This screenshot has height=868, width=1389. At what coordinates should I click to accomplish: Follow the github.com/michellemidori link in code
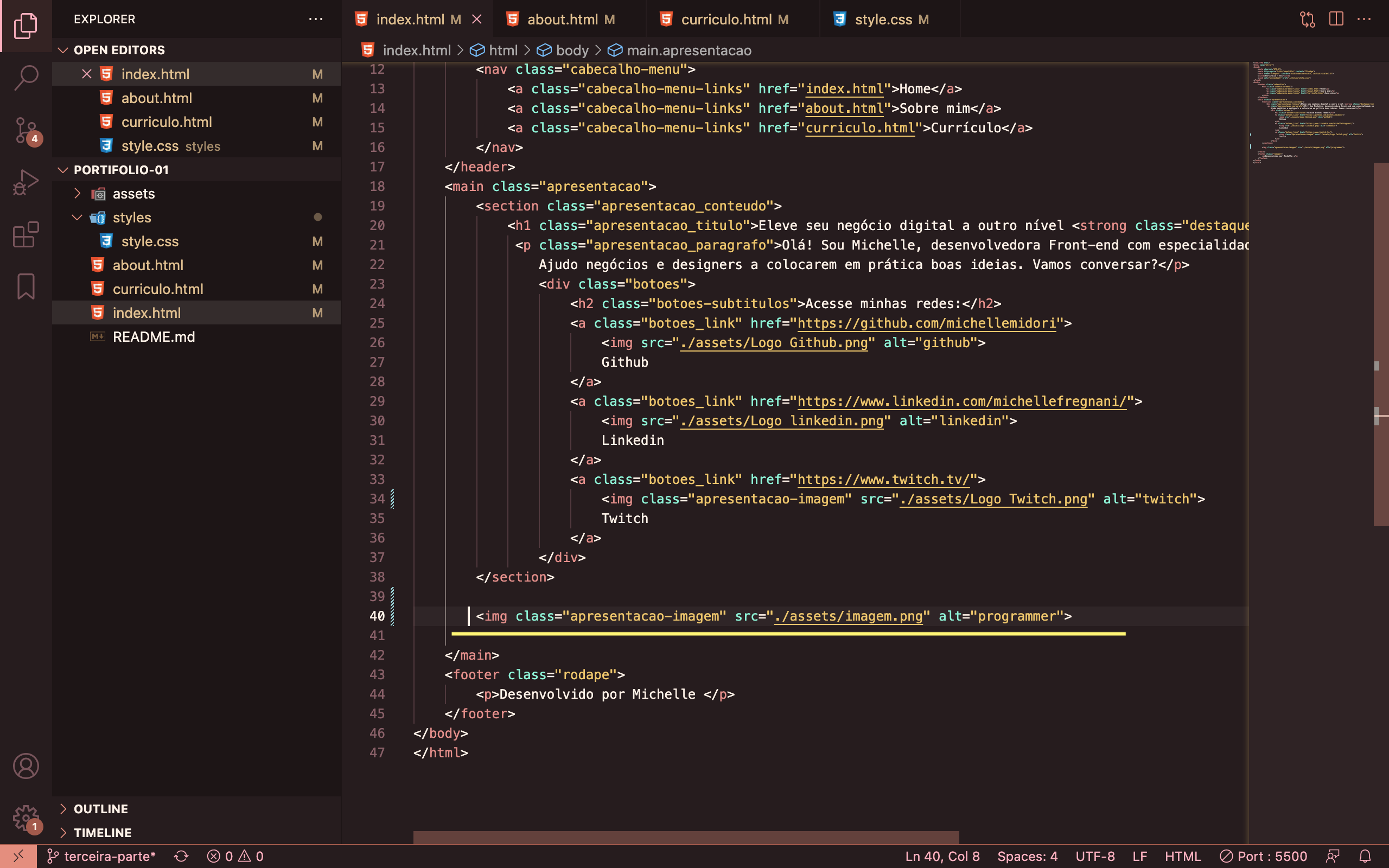tap(926, 323)
